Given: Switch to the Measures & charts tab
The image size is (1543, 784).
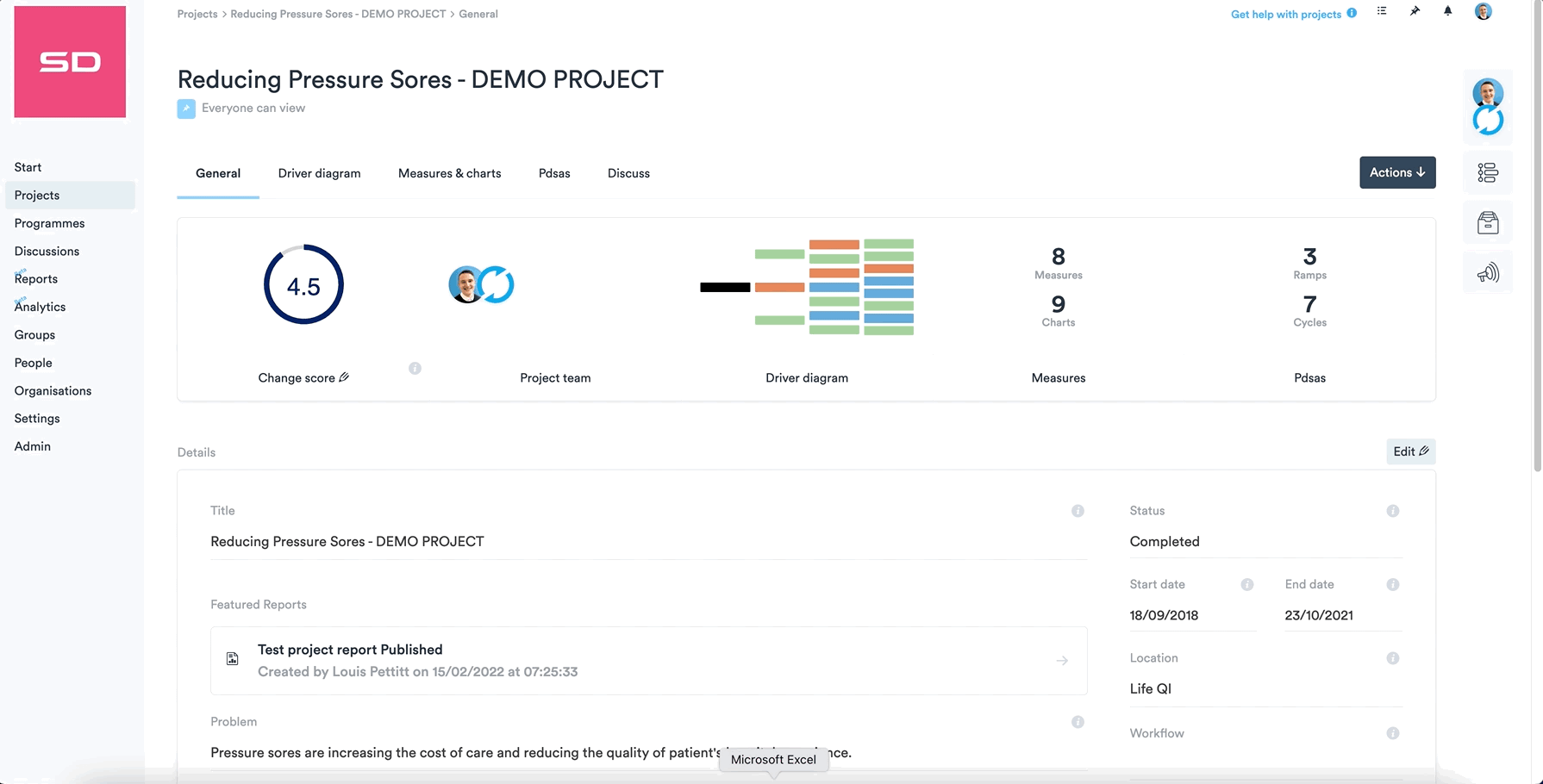Looking at the screenshot, I should (449, 173).
